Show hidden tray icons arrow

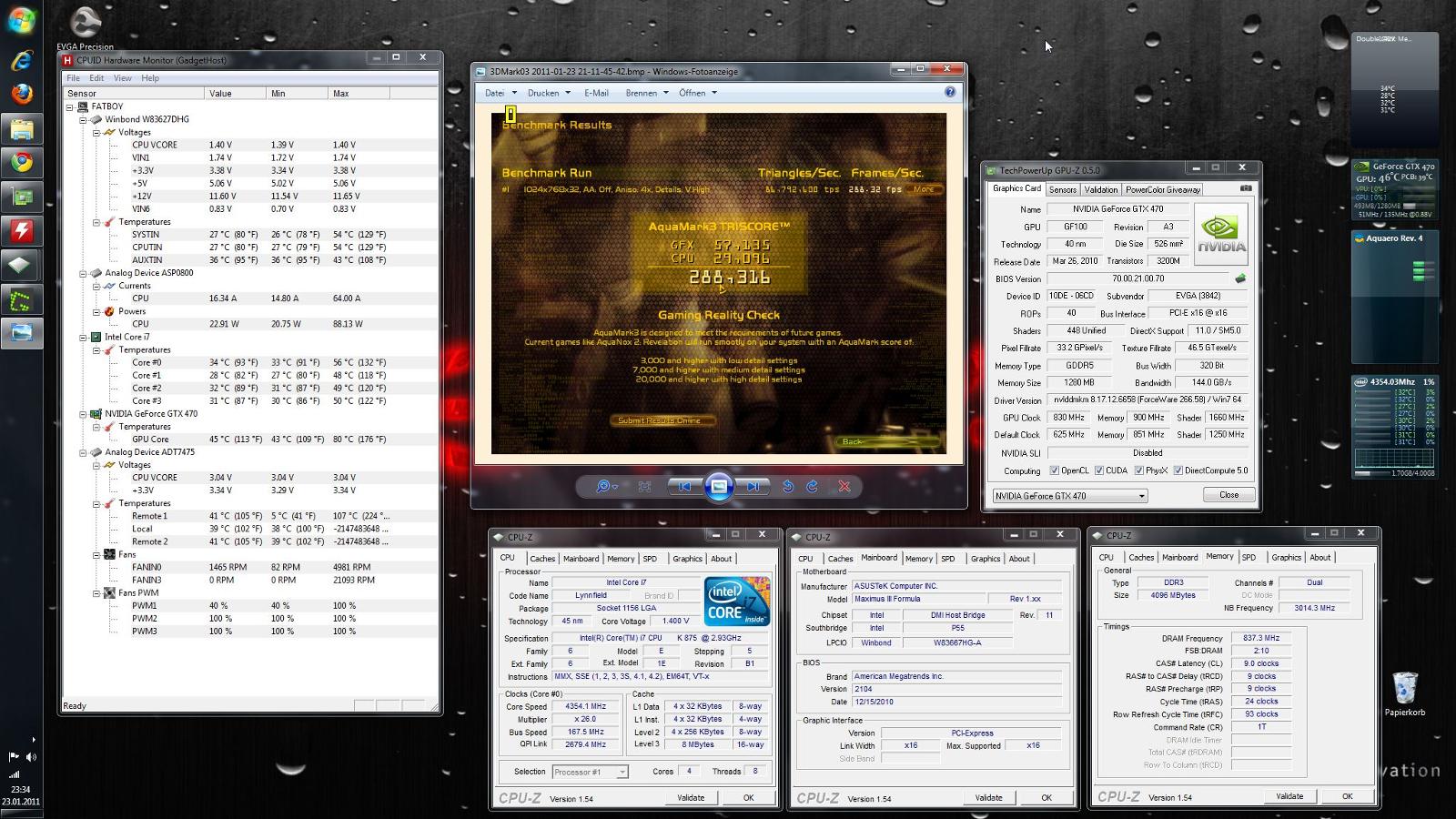(x=33, y=739)
